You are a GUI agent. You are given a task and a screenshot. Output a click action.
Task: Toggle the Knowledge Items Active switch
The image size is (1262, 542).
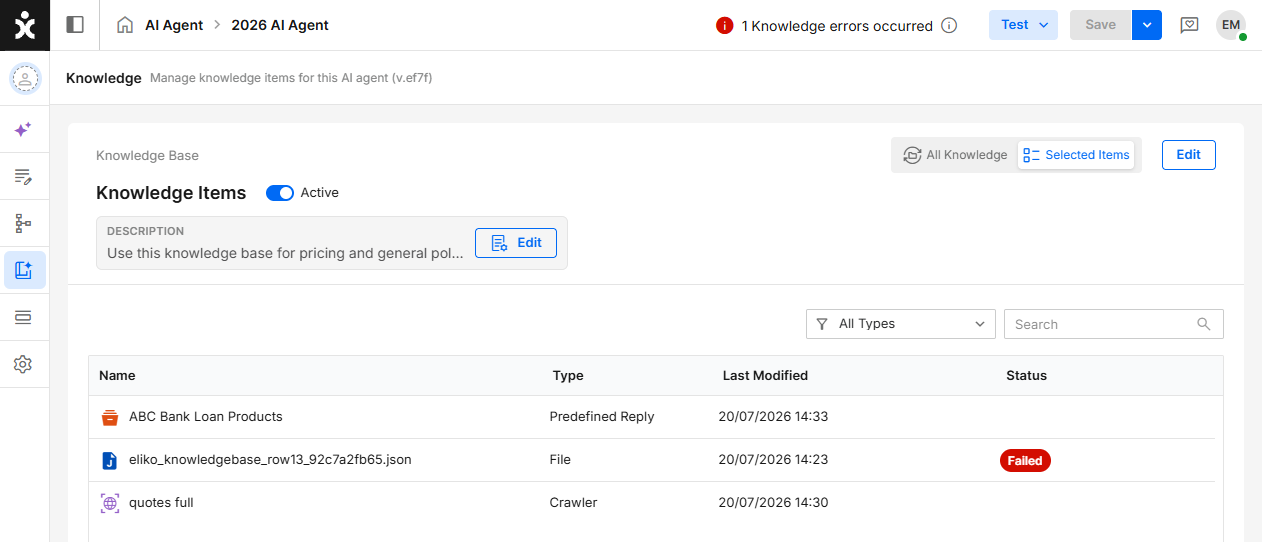pyautogui.click(x=280, y=193)
